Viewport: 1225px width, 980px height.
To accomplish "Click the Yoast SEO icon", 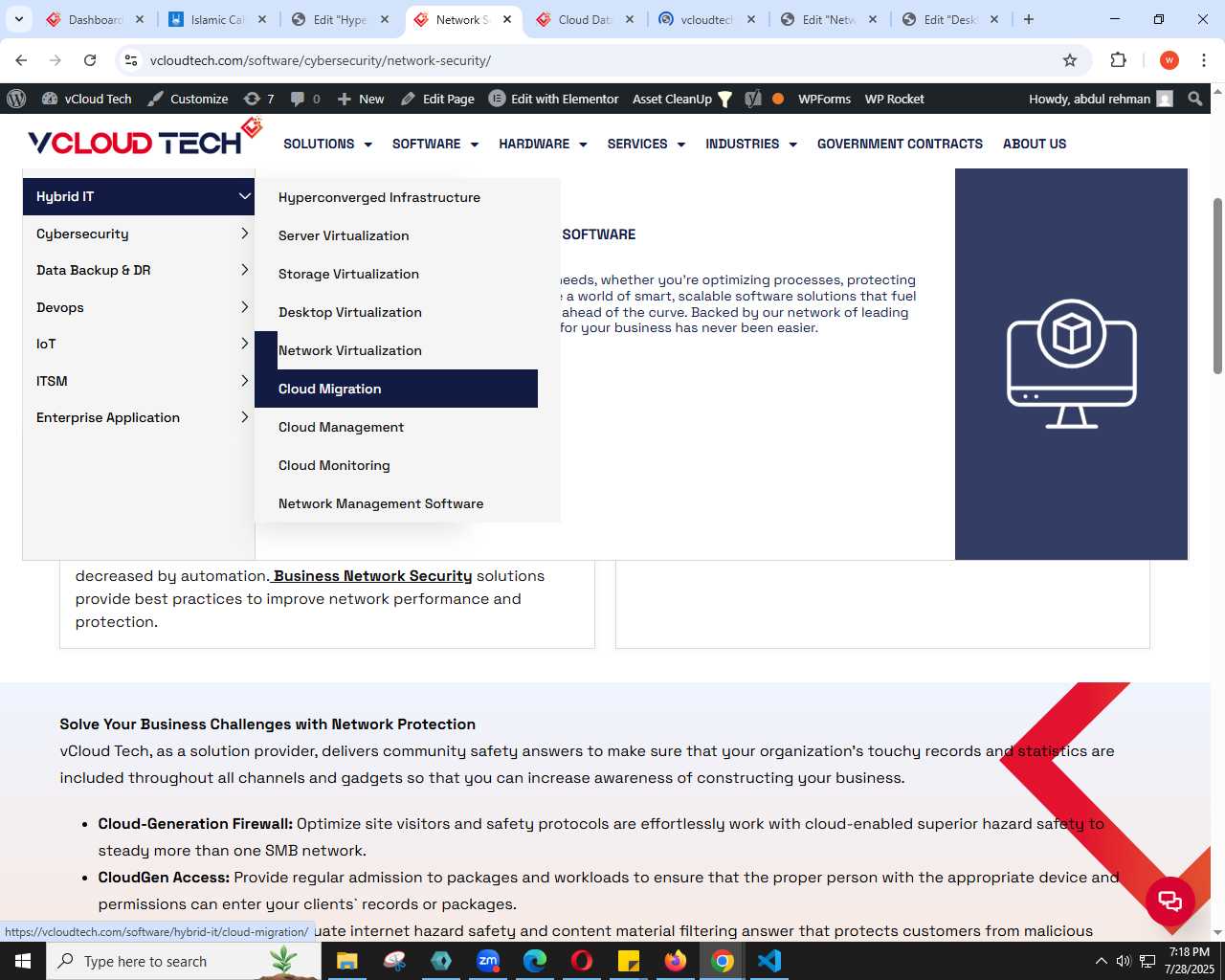I will (x=753, y=99).
